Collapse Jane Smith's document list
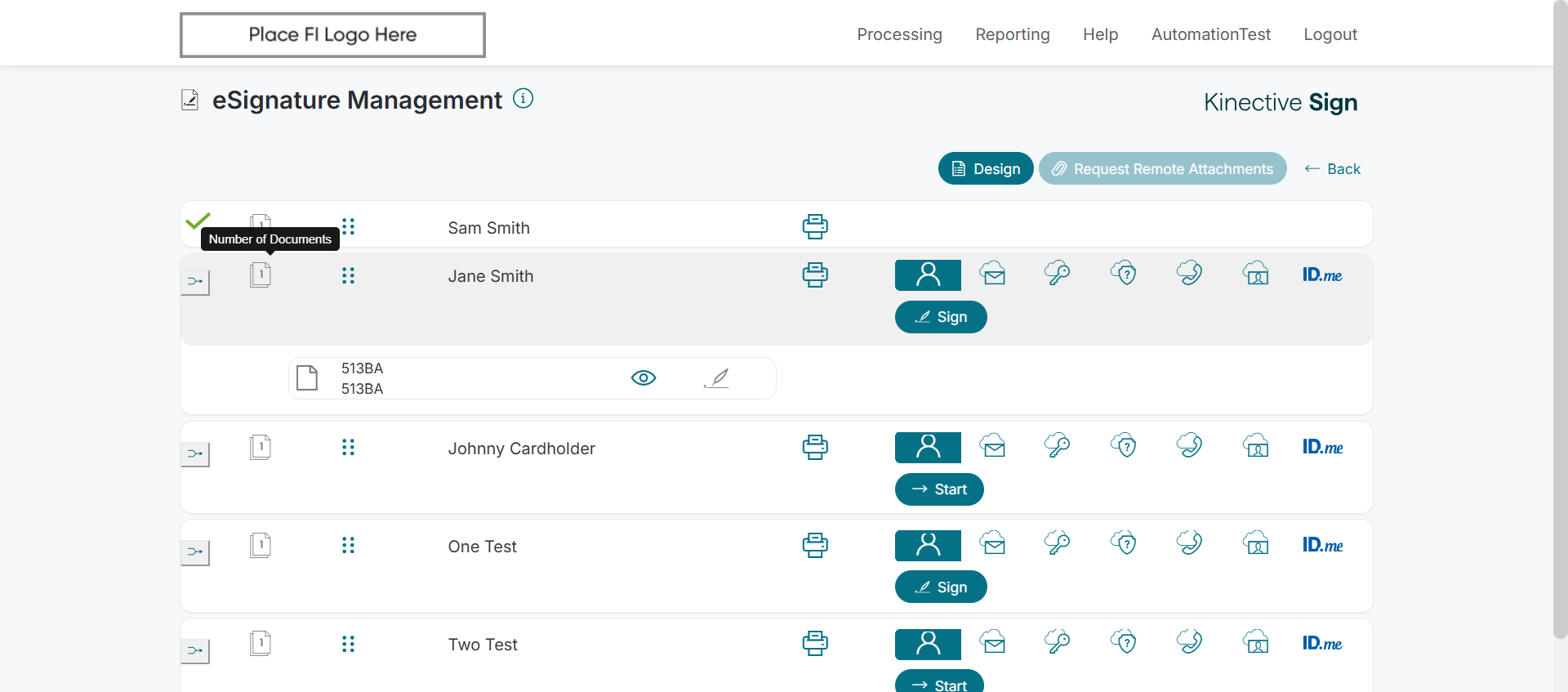The image size is (1568, 692). point(195,282)
